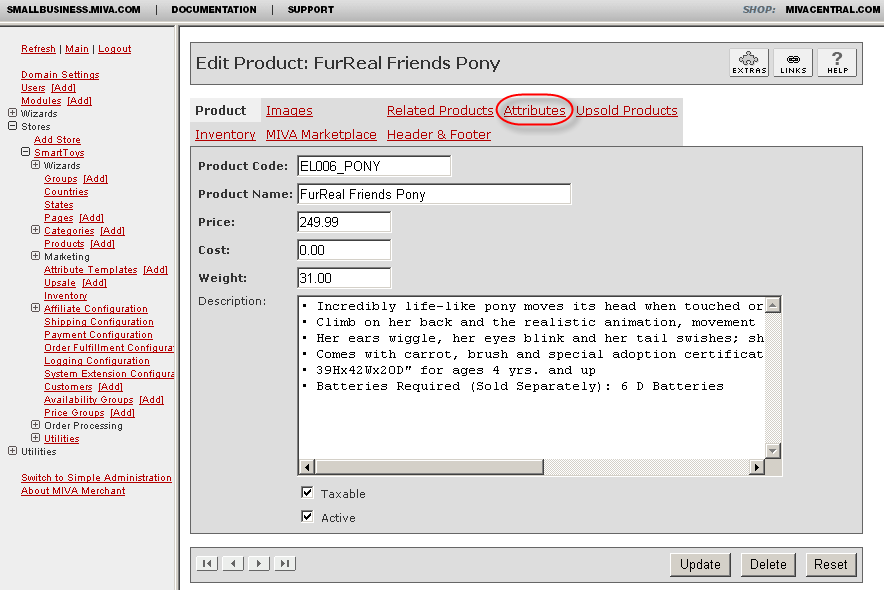Expand the bottom top-level Utilities node
Screen dimensions: 884x590
point(12,451)
